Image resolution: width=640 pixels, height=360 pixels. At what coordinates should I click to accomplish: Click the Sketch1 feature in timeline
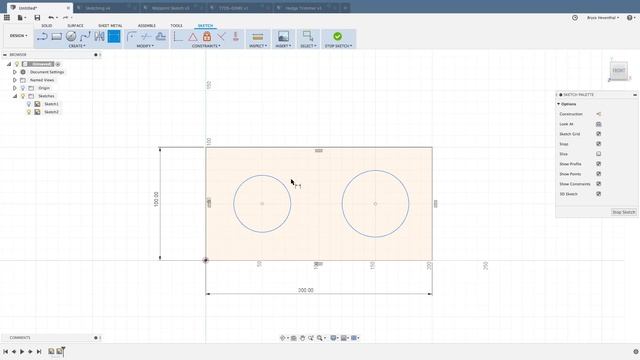51,351
